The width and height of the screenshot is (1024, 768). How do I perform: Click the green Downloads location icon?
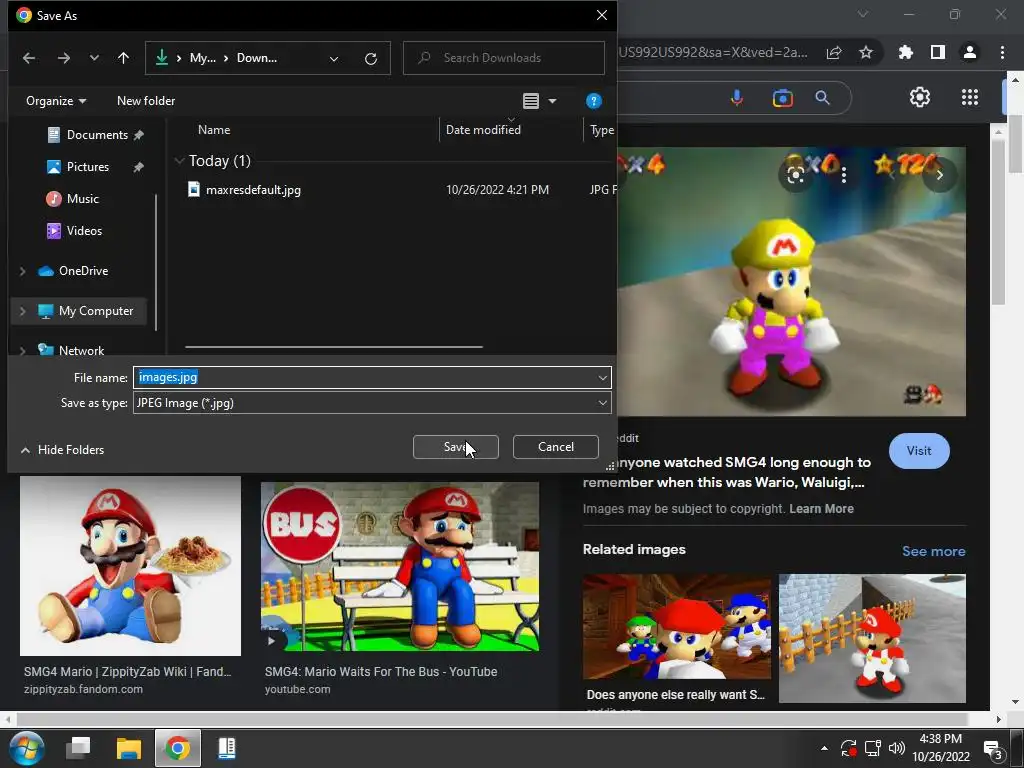point(161,58)
